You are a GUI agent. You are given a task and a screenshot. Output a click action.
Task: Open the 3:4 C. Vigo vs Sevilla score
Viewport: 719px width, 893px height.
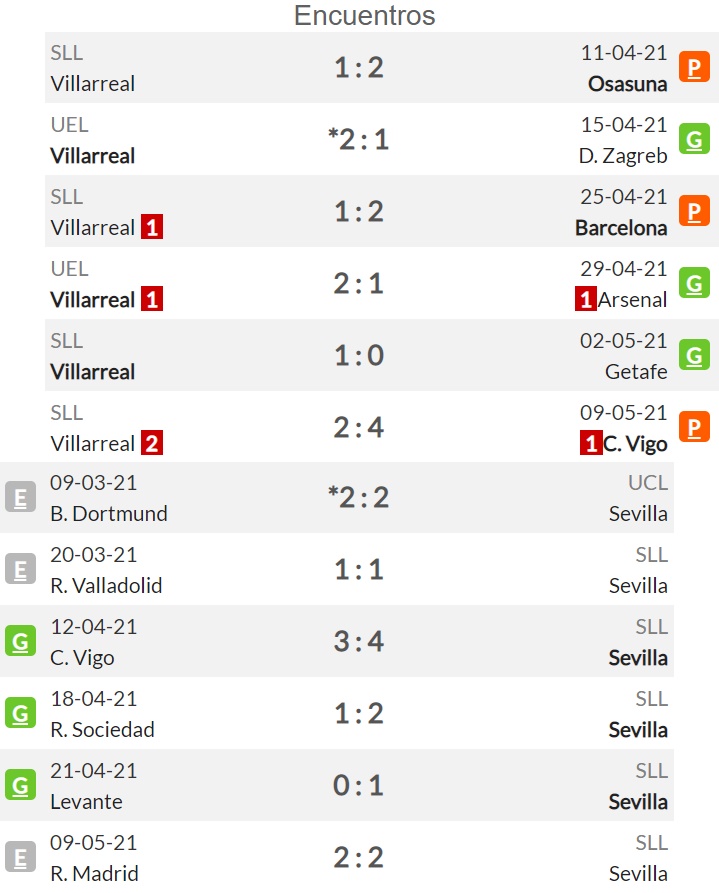point(359,641)
